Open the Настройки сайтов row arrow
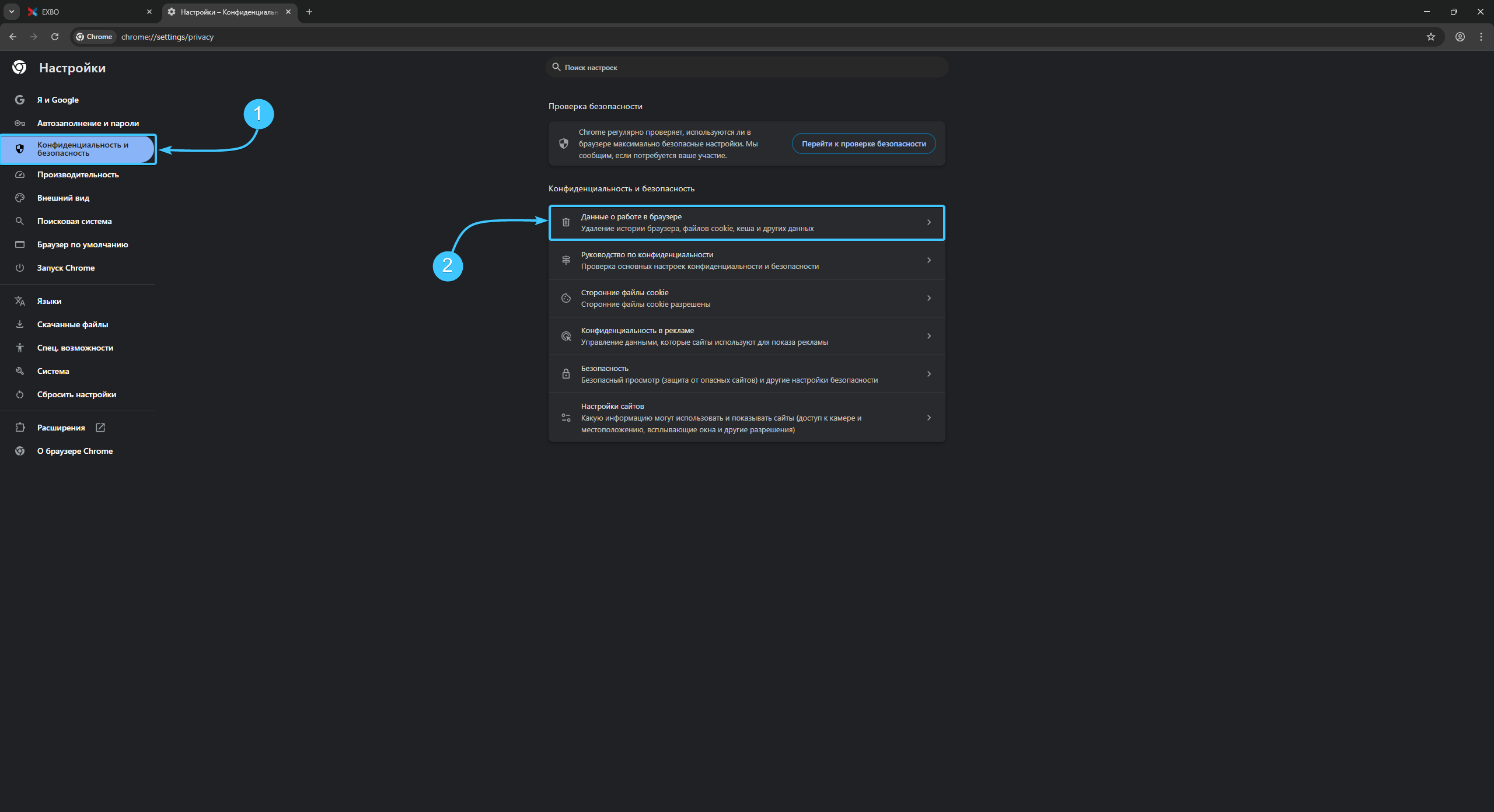Viewport: 1494px width, 812px height. pos(928,418)
